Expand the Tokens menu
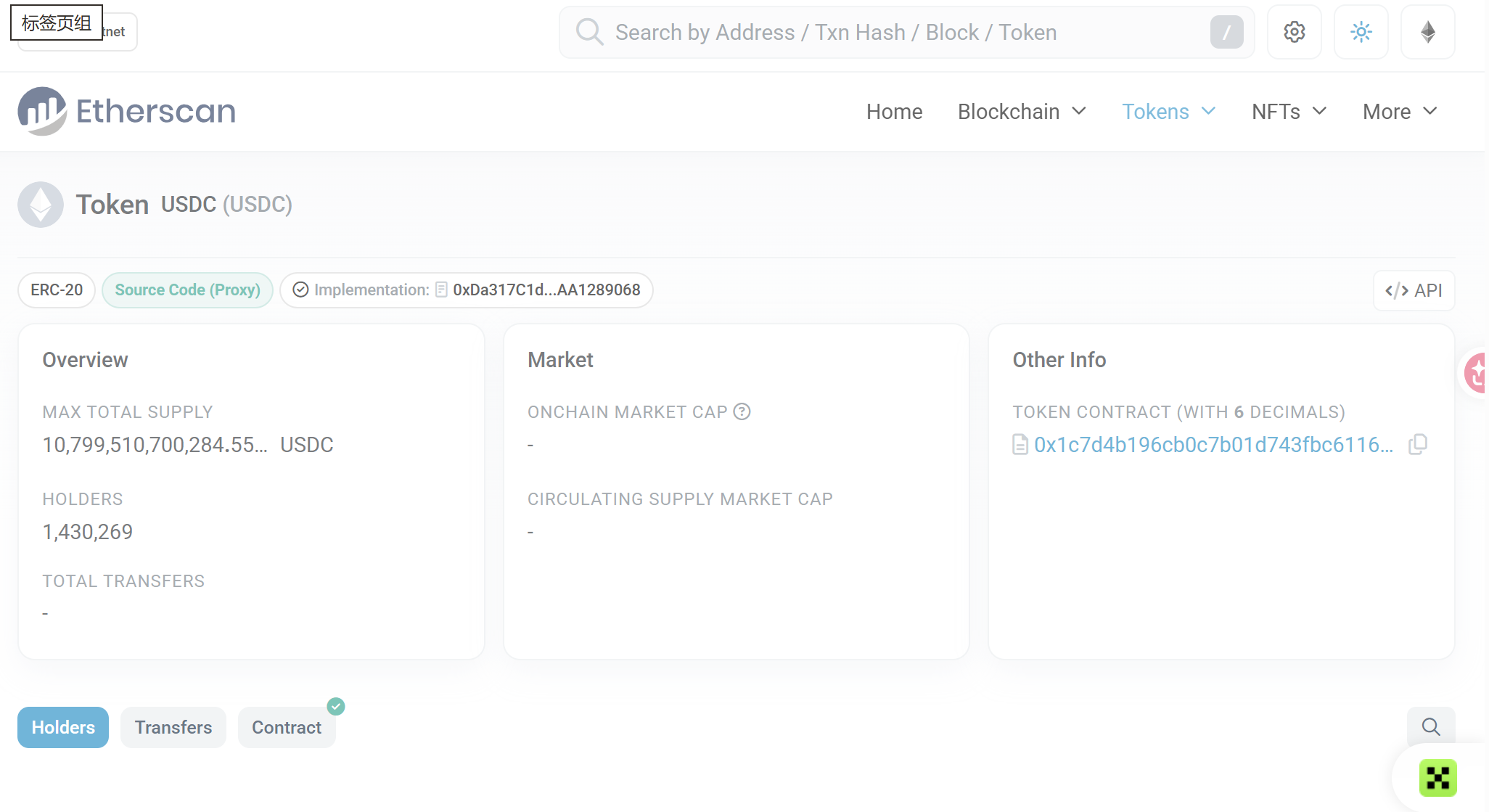 tap(1168, 112)
